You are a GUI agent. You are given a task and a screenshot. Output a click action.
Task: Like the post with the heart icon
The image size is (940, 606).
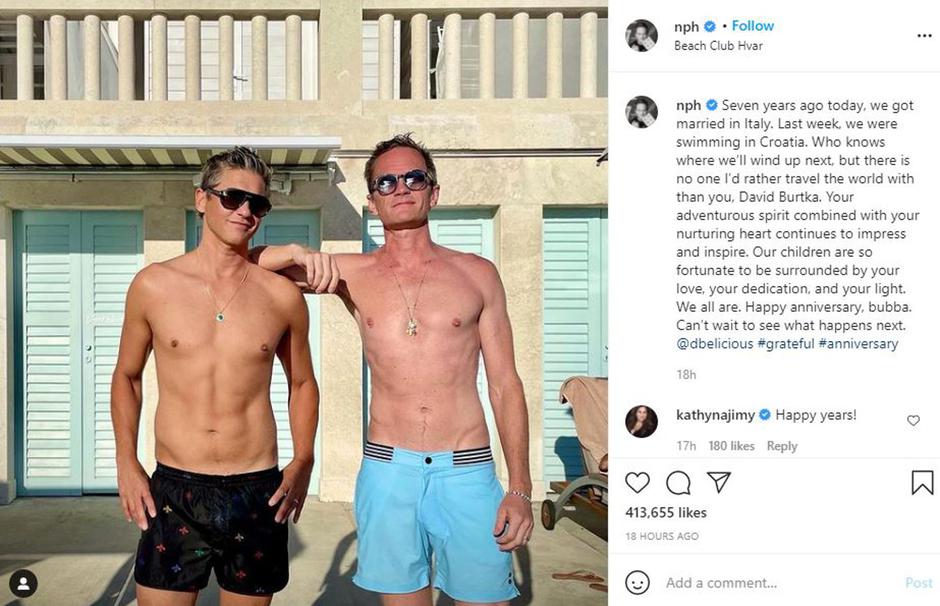pyautogui.click(x=637, y=482)
